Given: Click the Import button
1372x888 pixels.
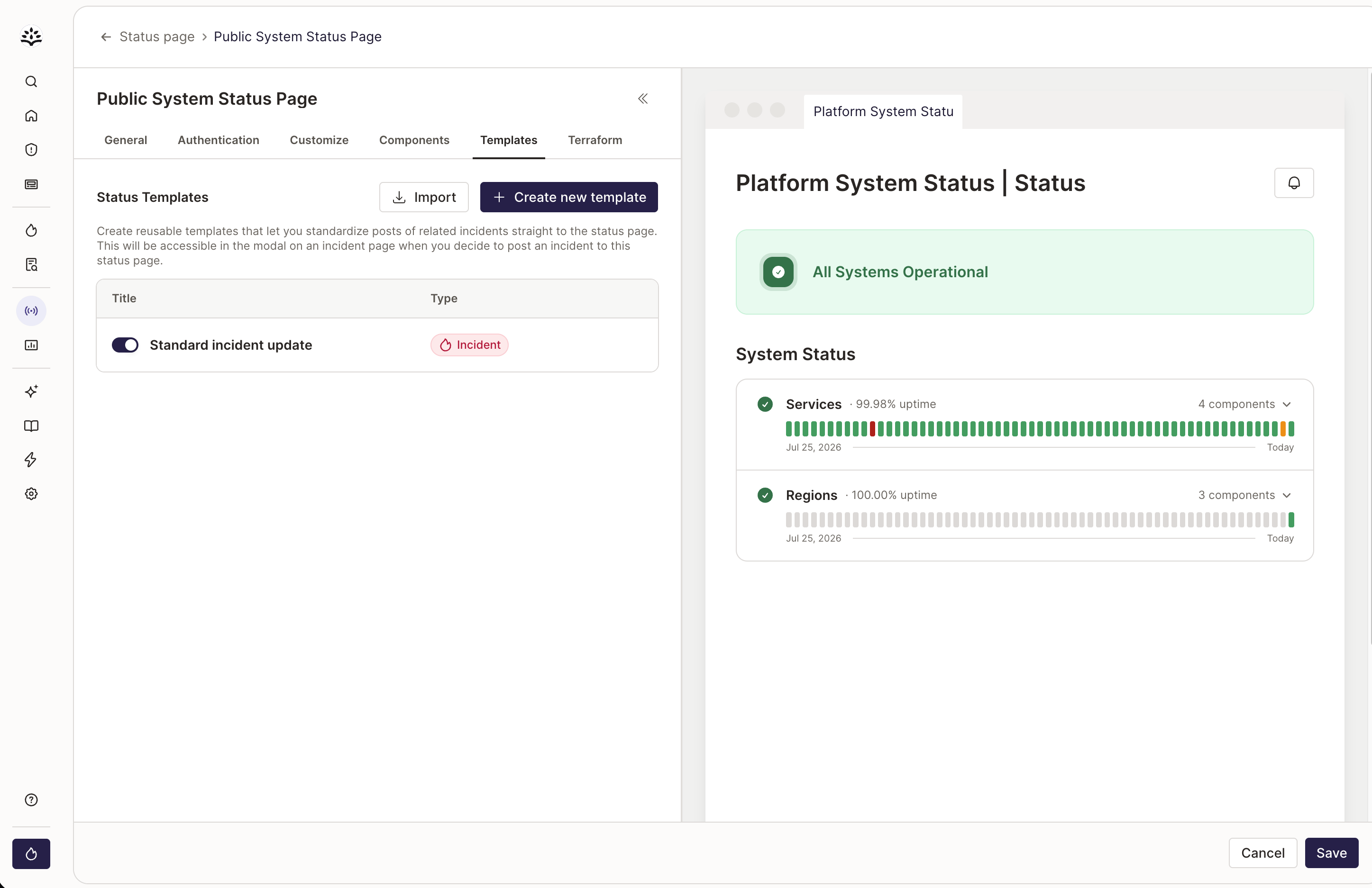Looking at the screenshot, I should 424,198.
